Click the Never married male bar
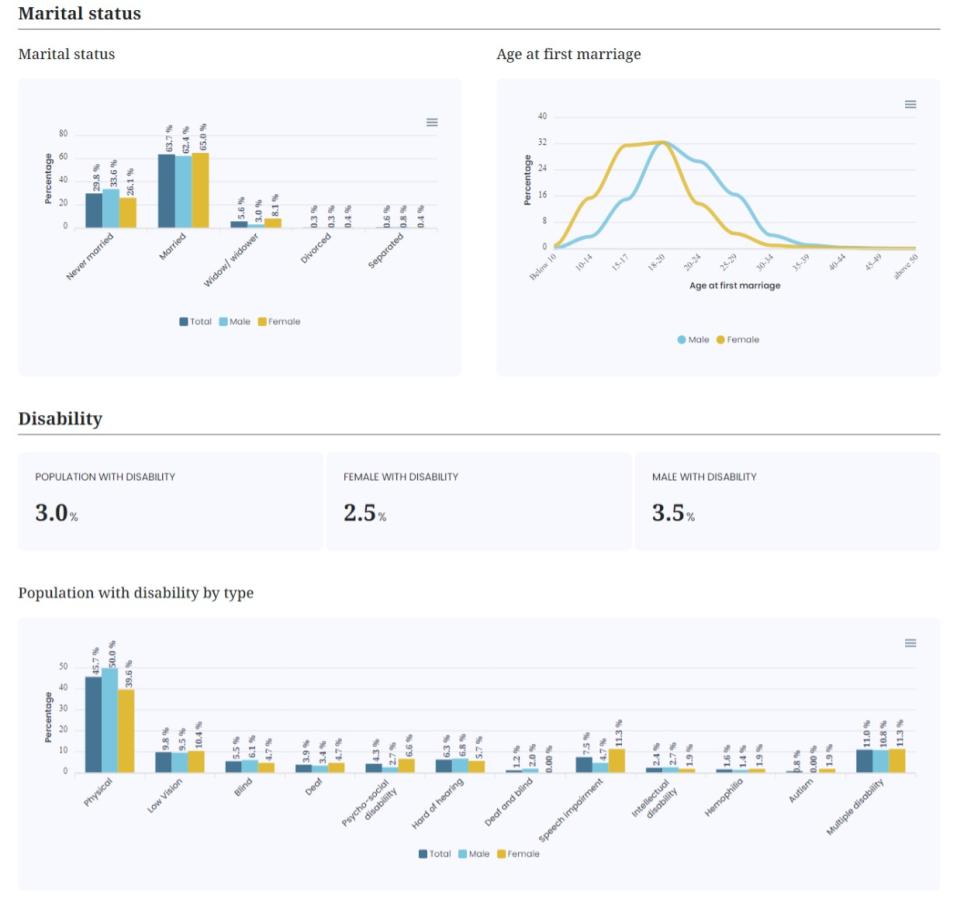 click(x=111, y=209)
